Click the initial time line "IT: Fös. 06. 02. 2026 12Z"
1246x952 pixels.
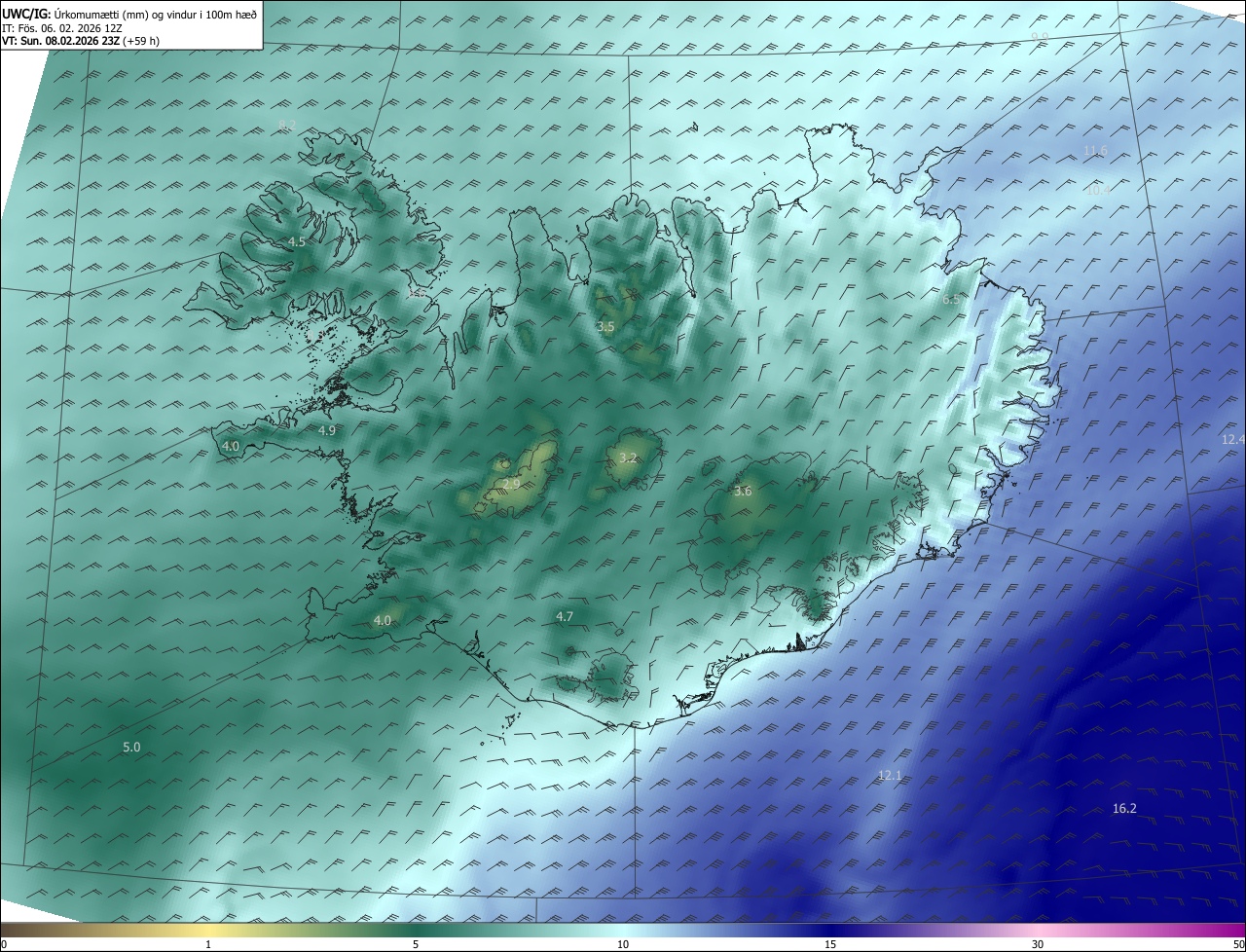[61, 27]
